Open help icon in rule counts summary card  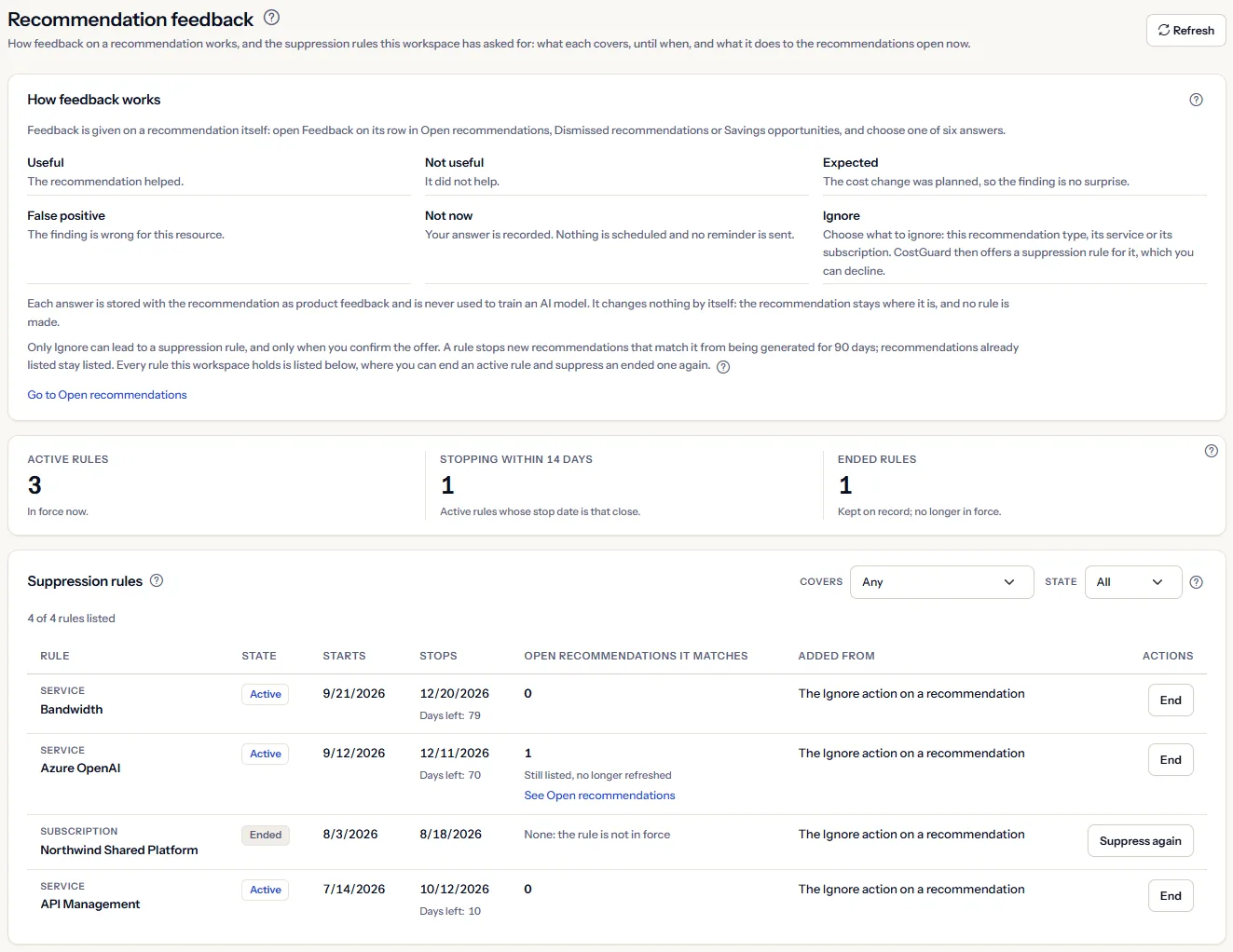1211,451
